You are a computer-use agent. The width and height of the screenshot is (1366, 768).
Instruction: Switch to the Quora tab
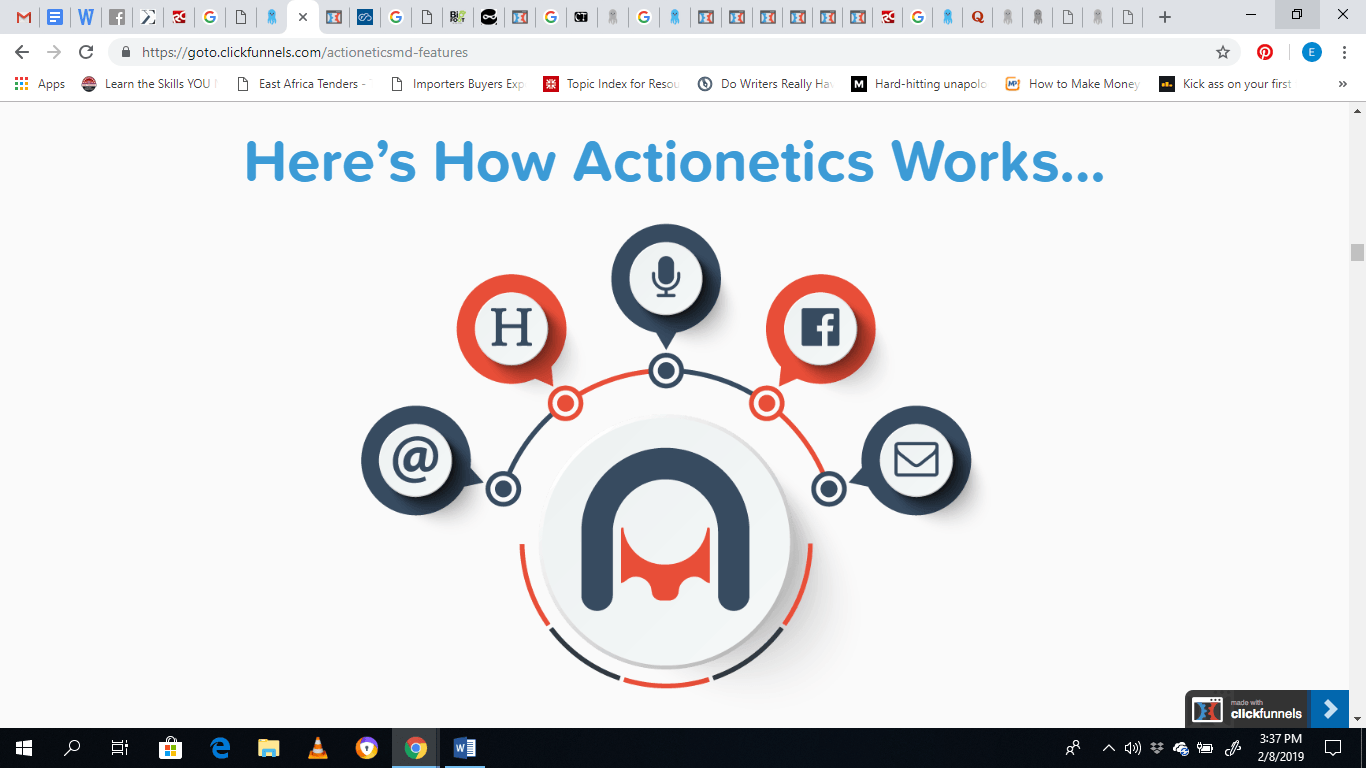coord(977,17)
